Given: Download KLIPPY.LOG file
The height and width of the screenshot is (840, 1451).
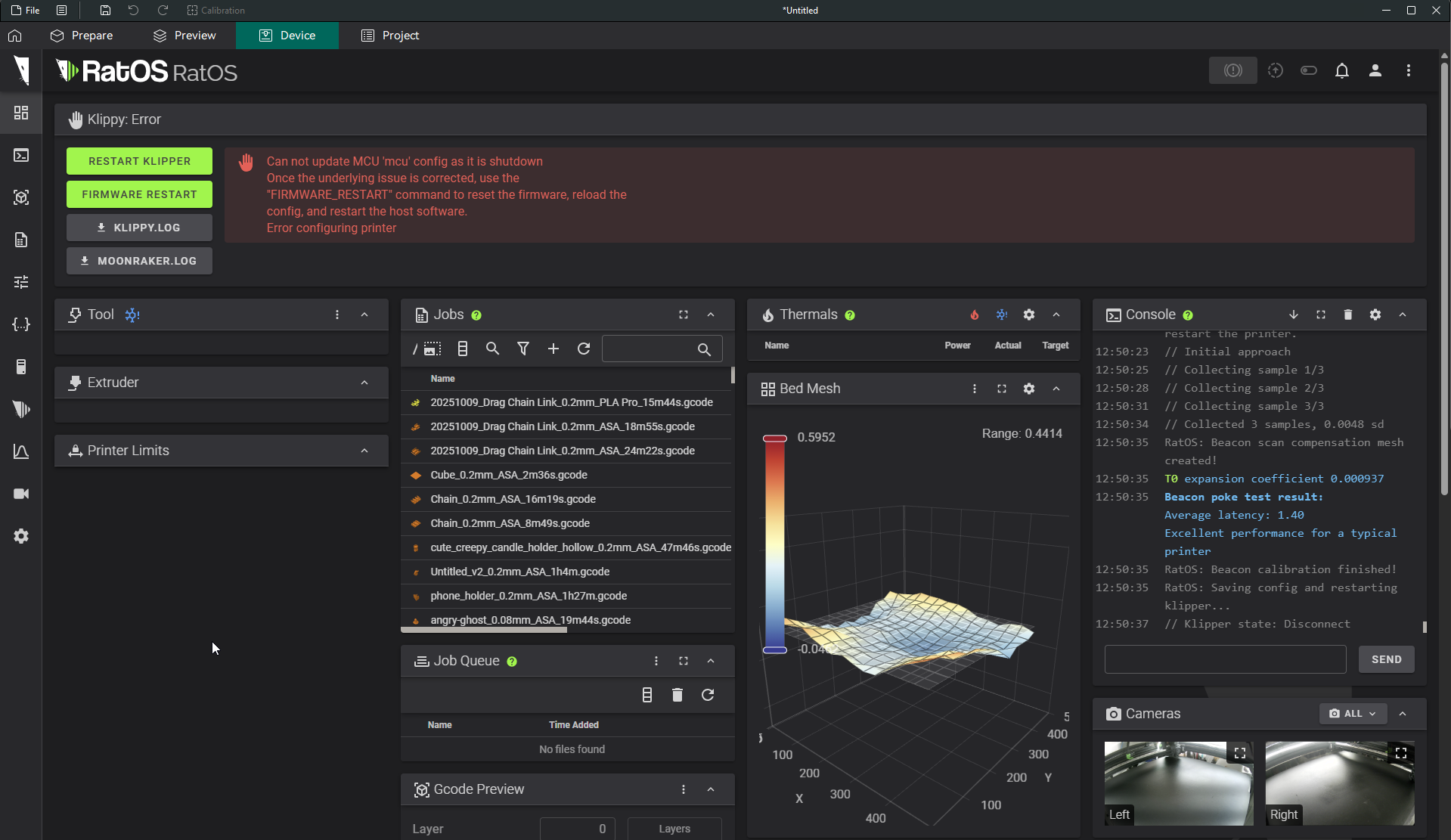Looking at the screenshot, I should (x=139, y=228).
